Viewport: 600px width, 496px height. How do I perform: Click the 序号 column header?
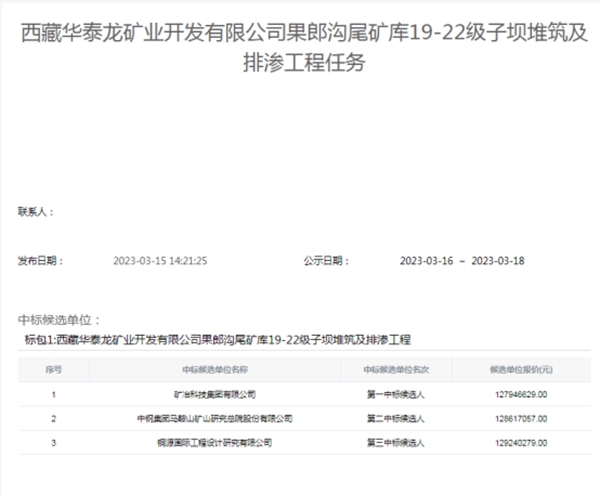54,370
